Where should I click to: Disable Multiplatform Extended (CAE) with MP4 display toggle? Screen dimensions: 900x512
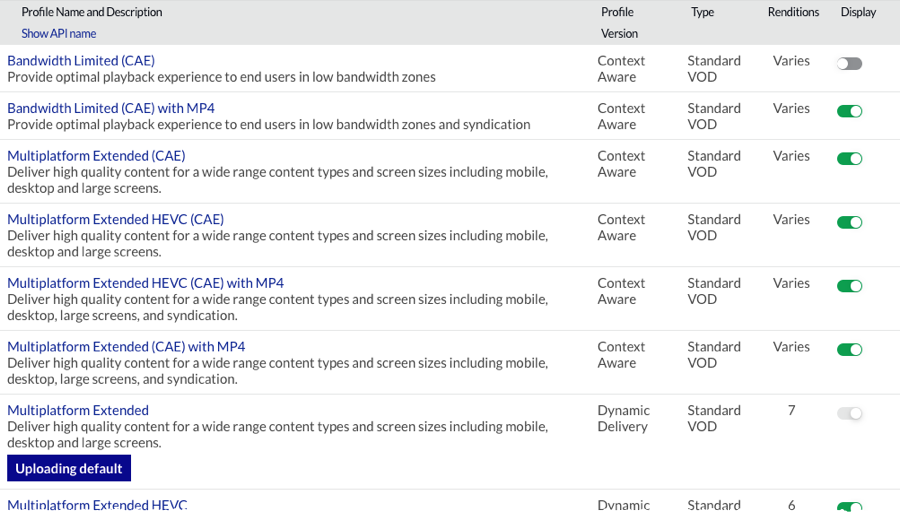pos(849,350)
